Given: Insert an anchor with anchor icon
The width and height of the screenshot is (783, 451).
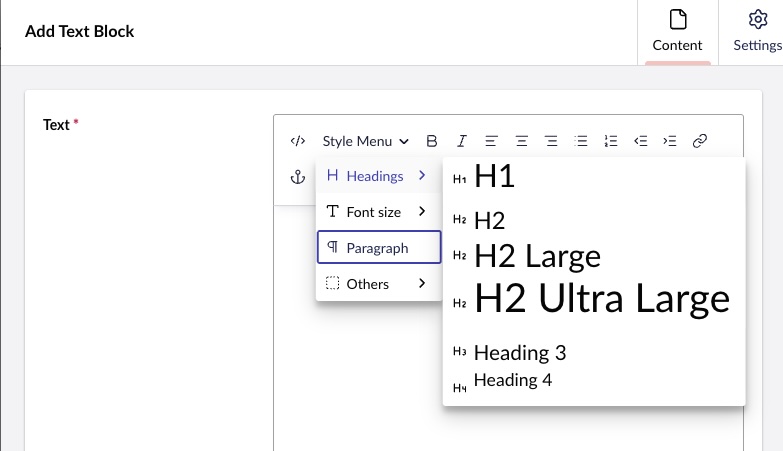Looking at the screenshot, I should pyautogui.click(x=298, y=177).
